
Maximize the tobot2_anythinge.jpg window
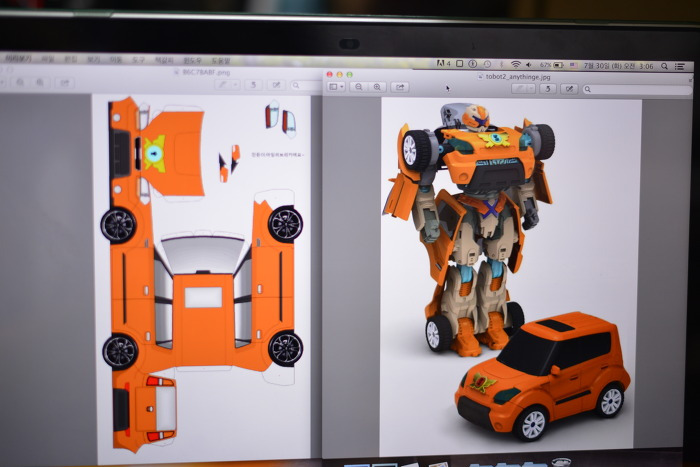point(350,75)
